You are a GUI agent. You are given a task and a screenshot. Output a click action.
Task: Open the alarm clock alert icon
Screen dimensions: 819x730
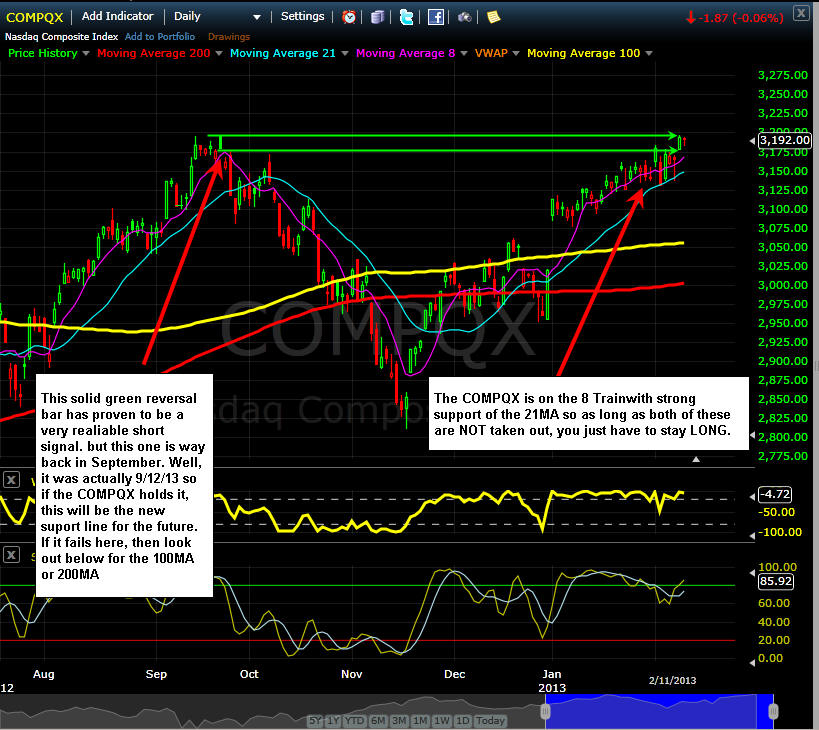click(x=349, y=17)
